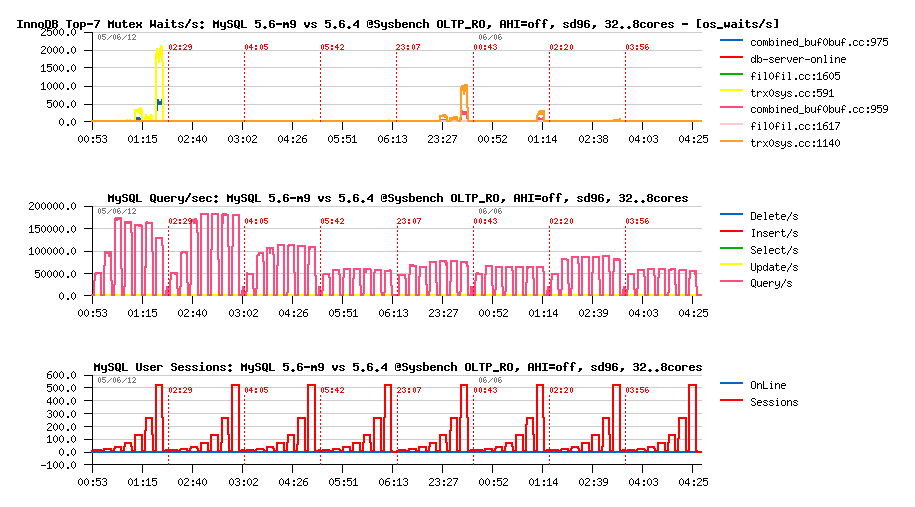Click the blue OnLine legend line
Viewport: 915px width, 507px height.
tap(731, 383)
